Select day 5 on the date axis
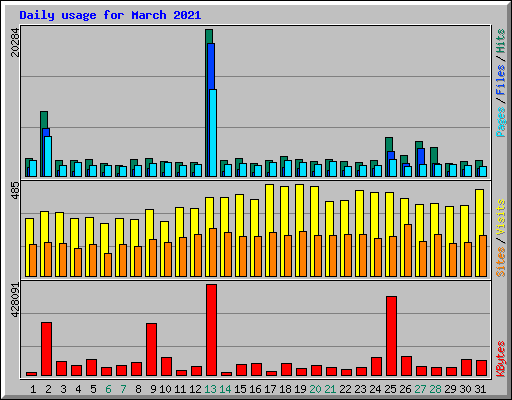The width and height of the screenshot is (512, 400). click(93, 389)
